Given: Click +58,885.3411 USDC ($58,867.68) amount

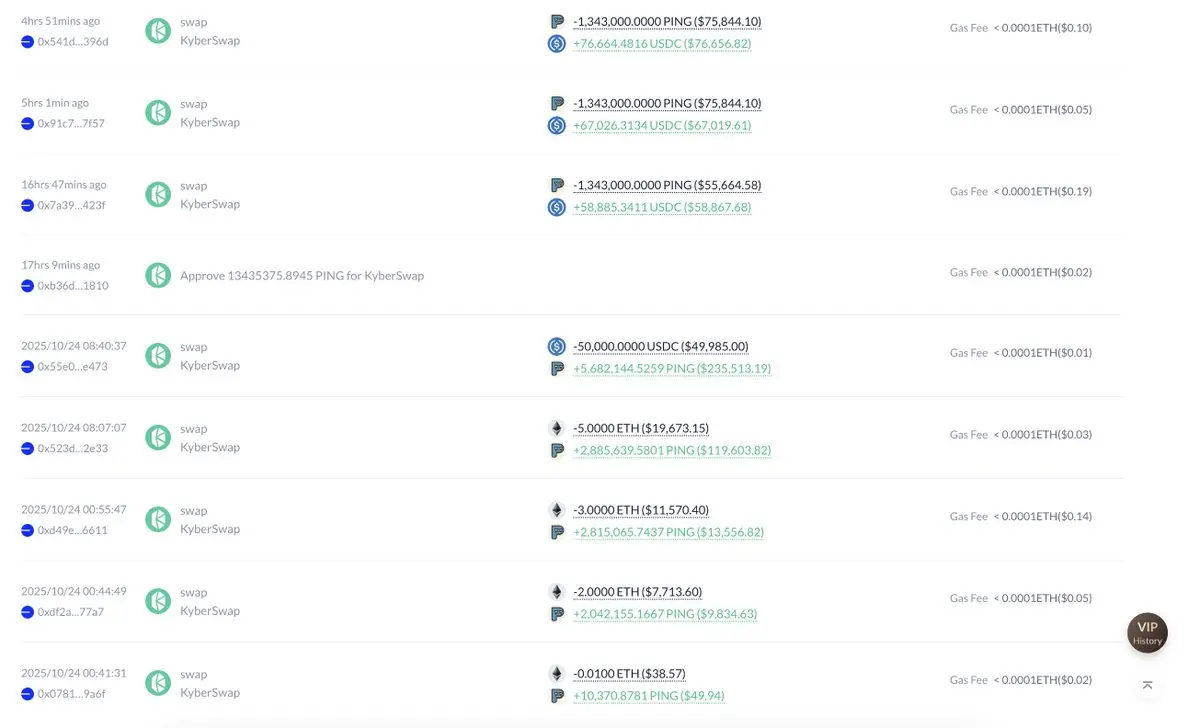Looking at the screenshot, I should pyautogui.click(x=662, y=208).
